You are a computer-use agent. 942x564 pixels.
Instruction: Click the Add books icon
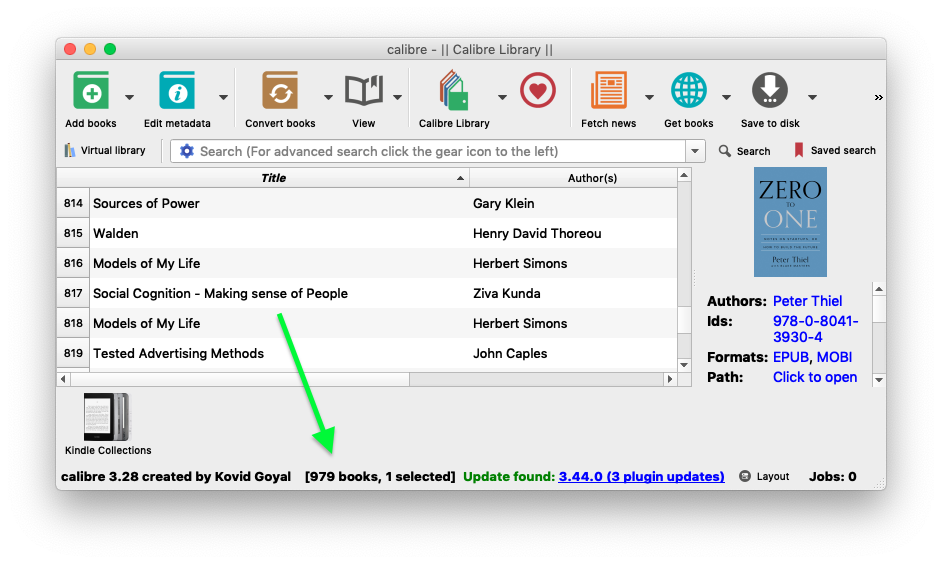coord(91,91)
